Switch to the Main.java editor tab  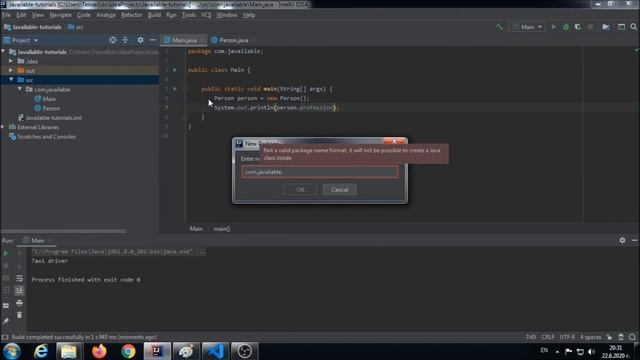click(184, 40)
